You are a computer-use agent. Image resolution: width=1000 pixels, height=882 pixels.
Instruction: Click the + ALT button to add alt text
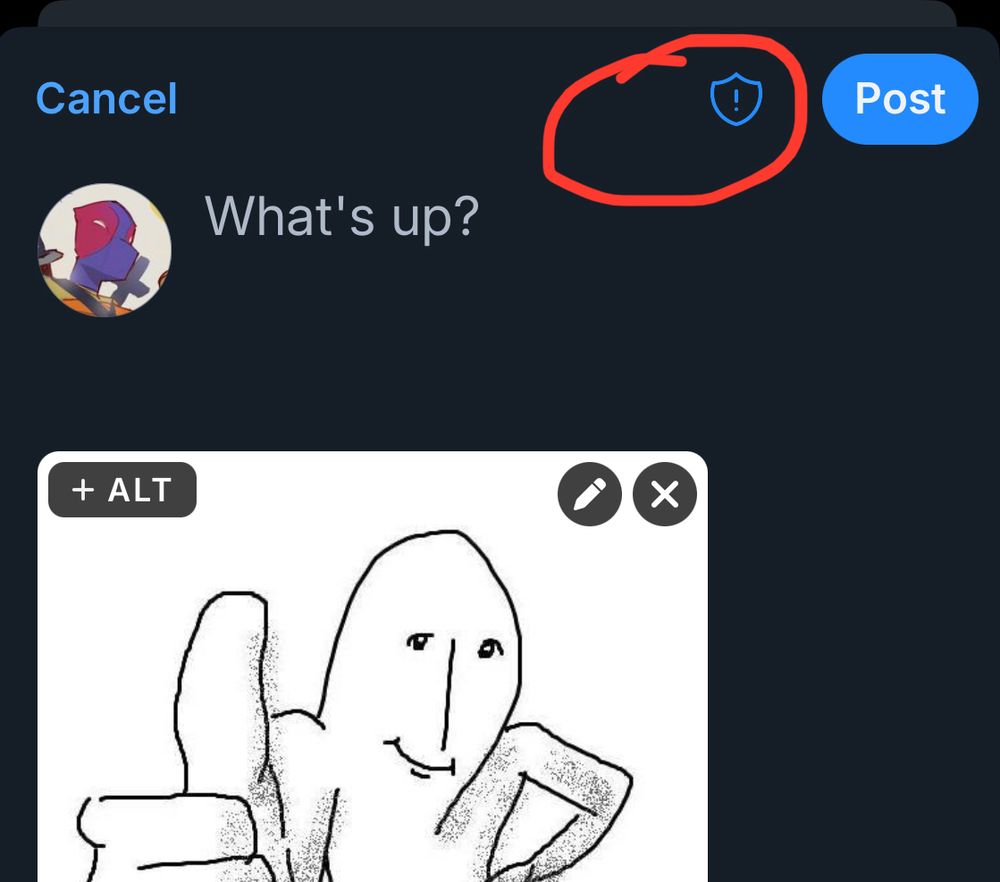pos(121,490)
